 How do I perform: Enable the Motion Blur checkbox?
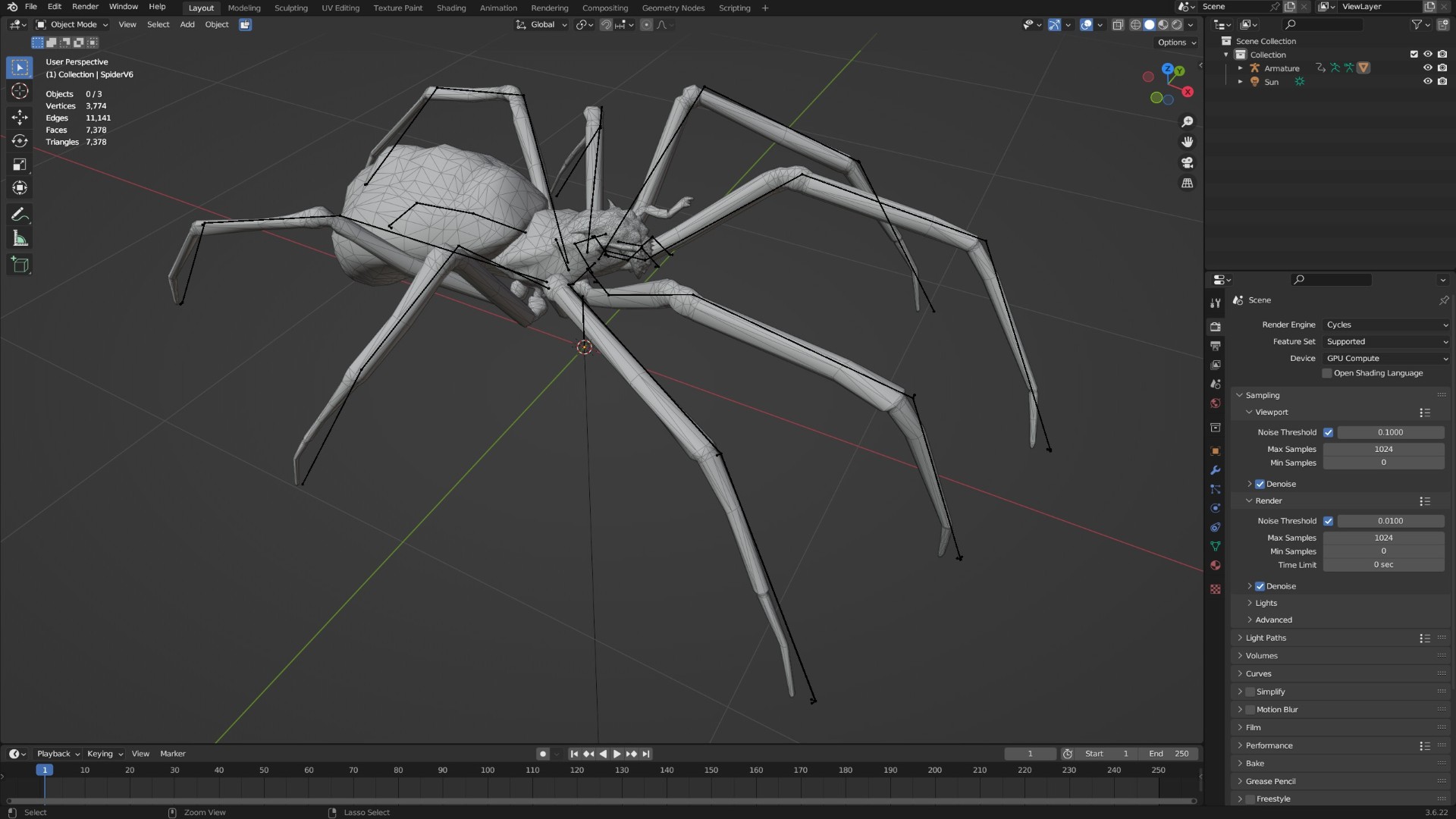pyautogui.click(x=1250, y=710)
